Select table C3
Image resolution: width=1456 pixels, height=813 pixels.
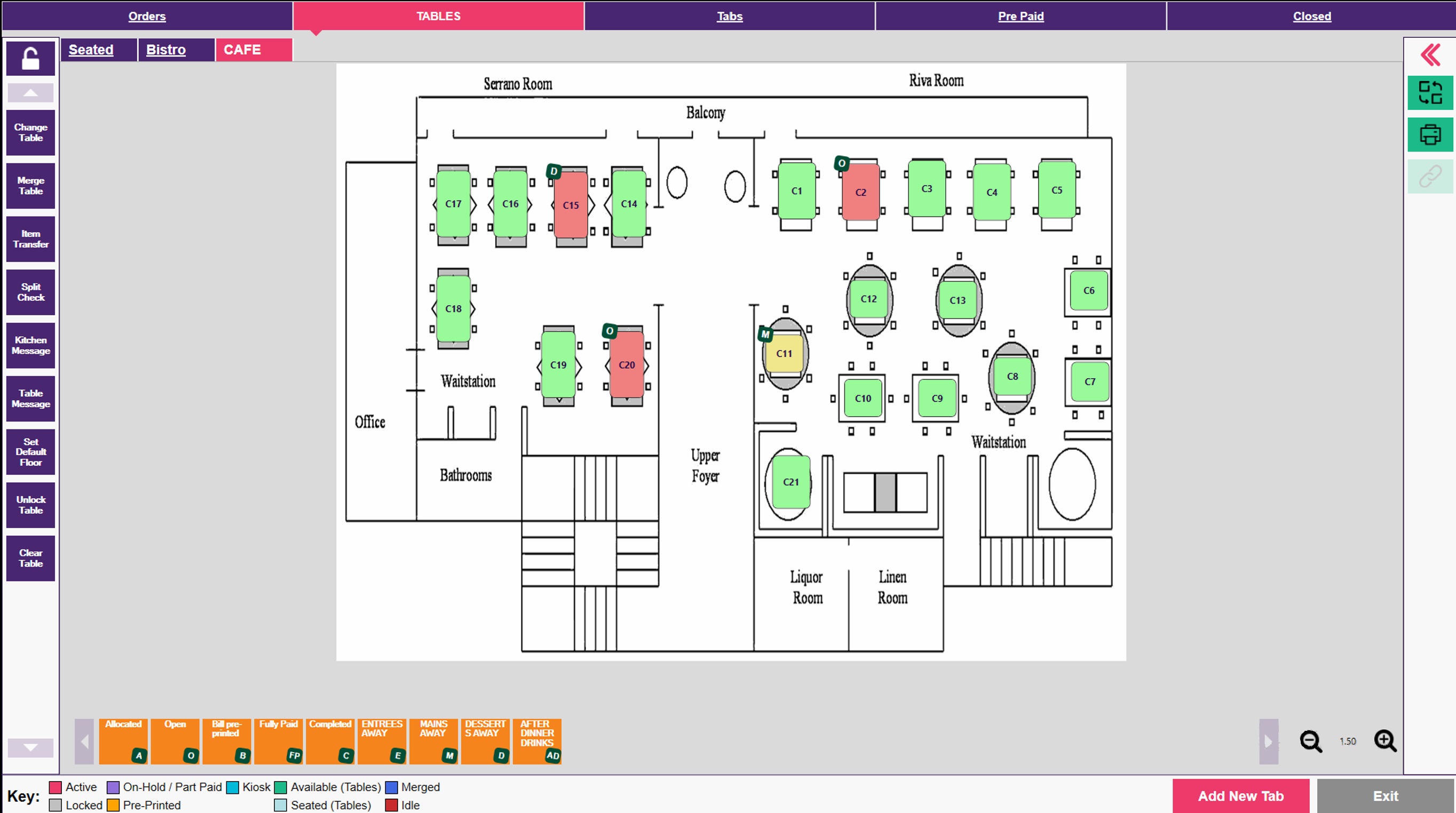click(x=927, y=189)
